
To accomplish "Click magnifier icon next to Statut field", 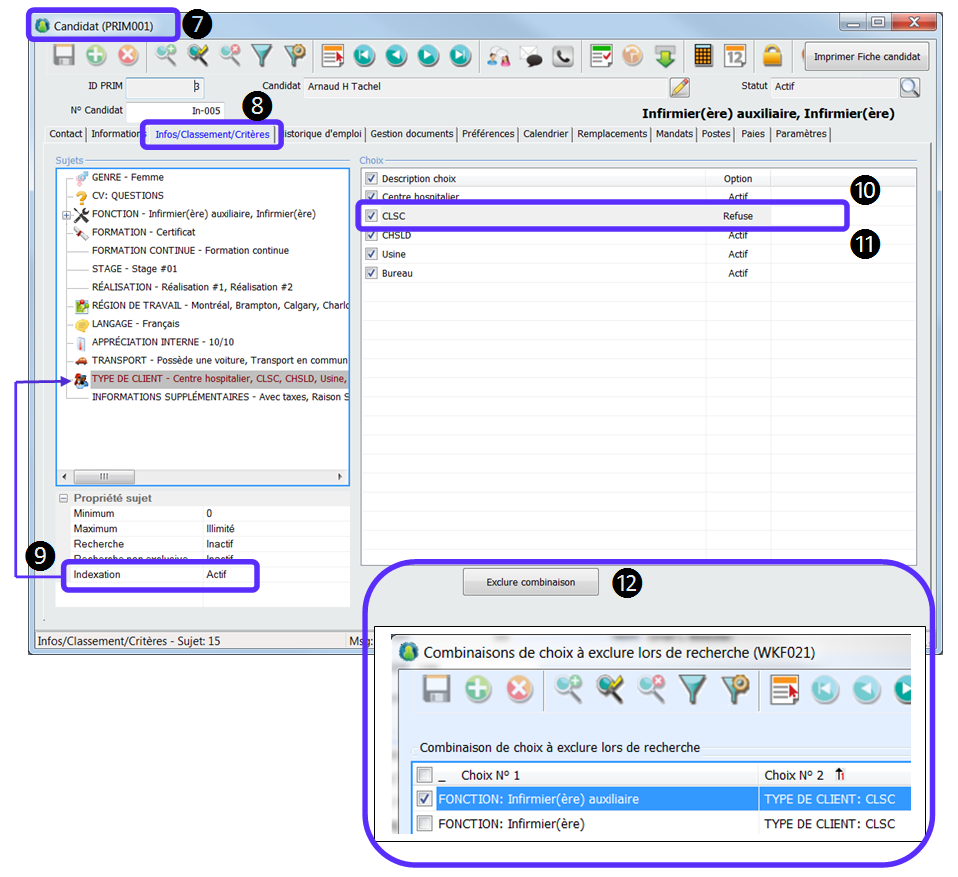I will [x=908, y=88].
